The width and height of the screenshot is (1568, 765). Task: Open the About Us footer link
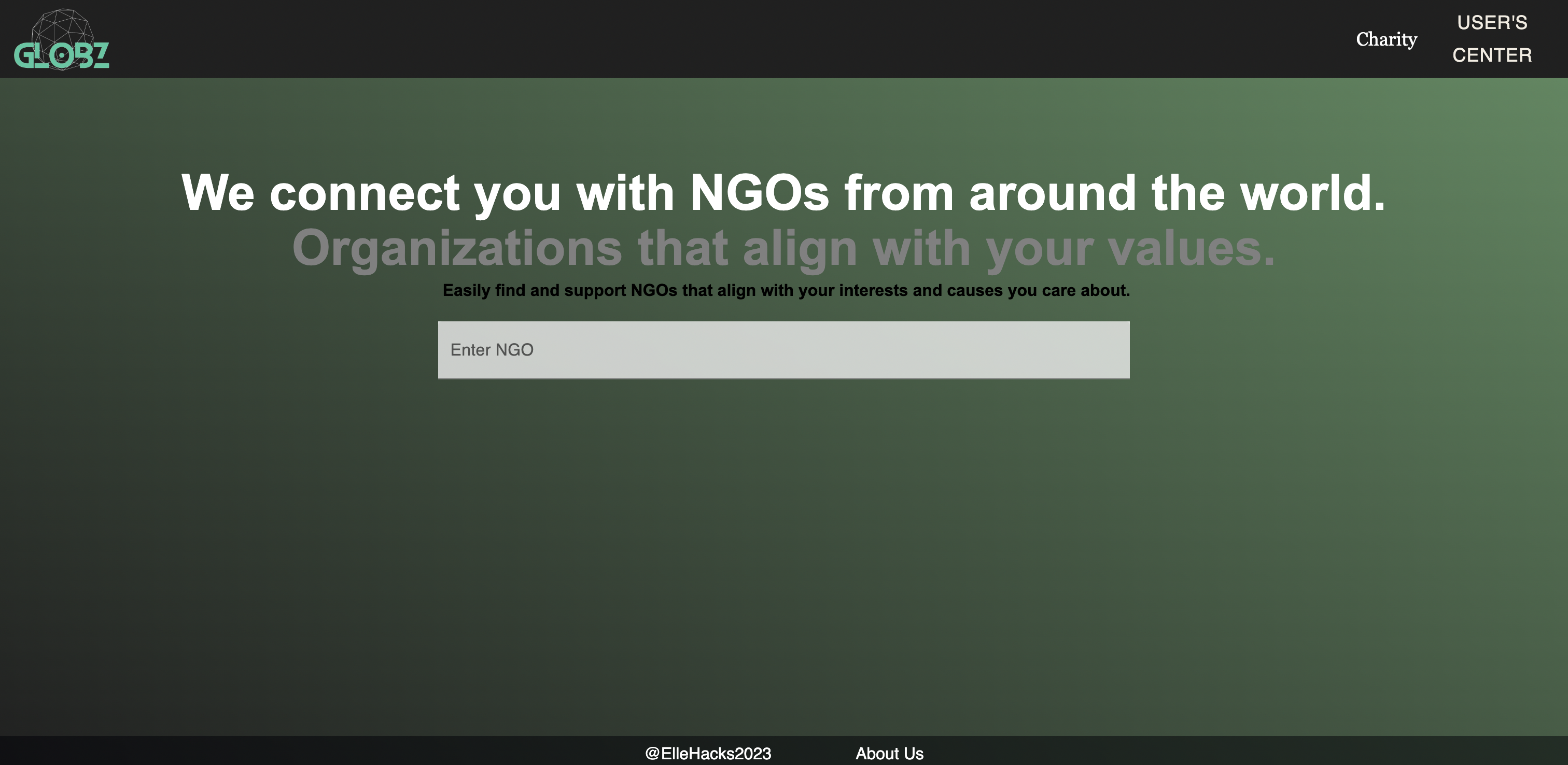889,754
